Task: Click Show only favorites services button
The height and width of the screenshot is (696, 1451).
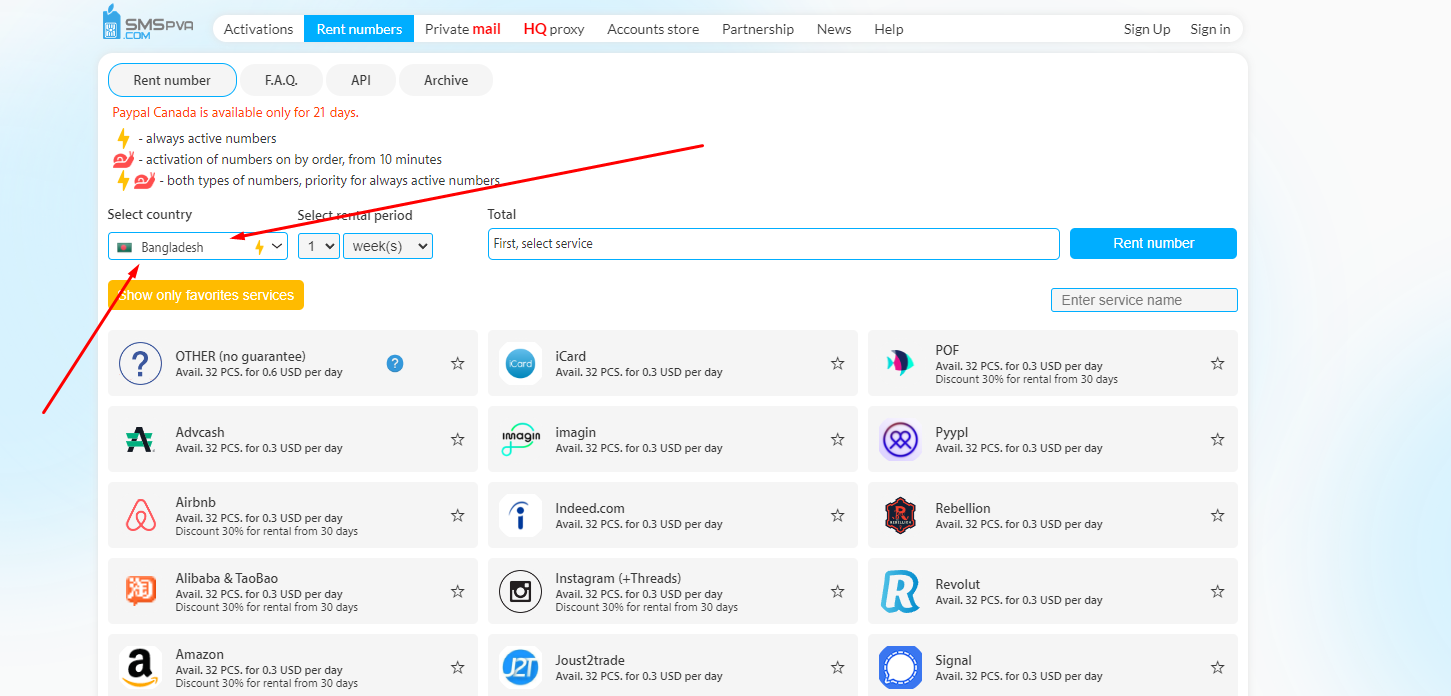Action: tap(206, 295)
